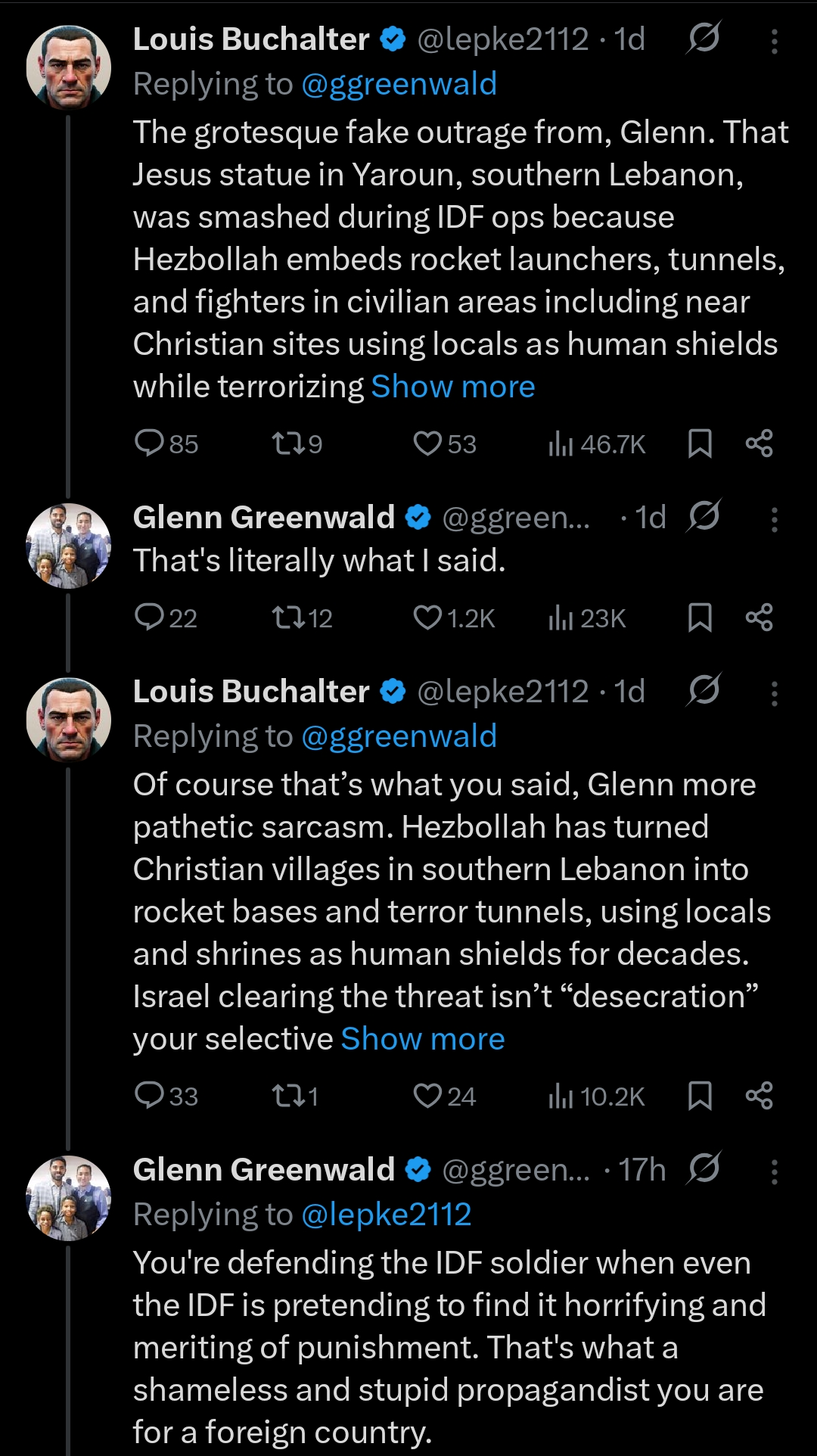Viewport: 817px width, 1456px height.
Task: Like Glenn Greenwald's 'That's literally what I said' tweet
Action: tap(453, 618)
